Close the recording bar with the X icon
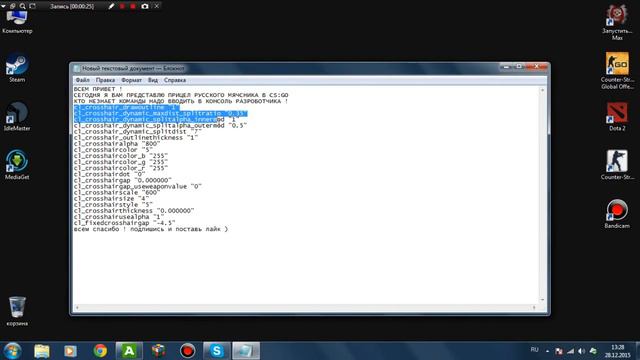Image resolution: width=640 pixels, height=360 pixels. click(157, 6)
